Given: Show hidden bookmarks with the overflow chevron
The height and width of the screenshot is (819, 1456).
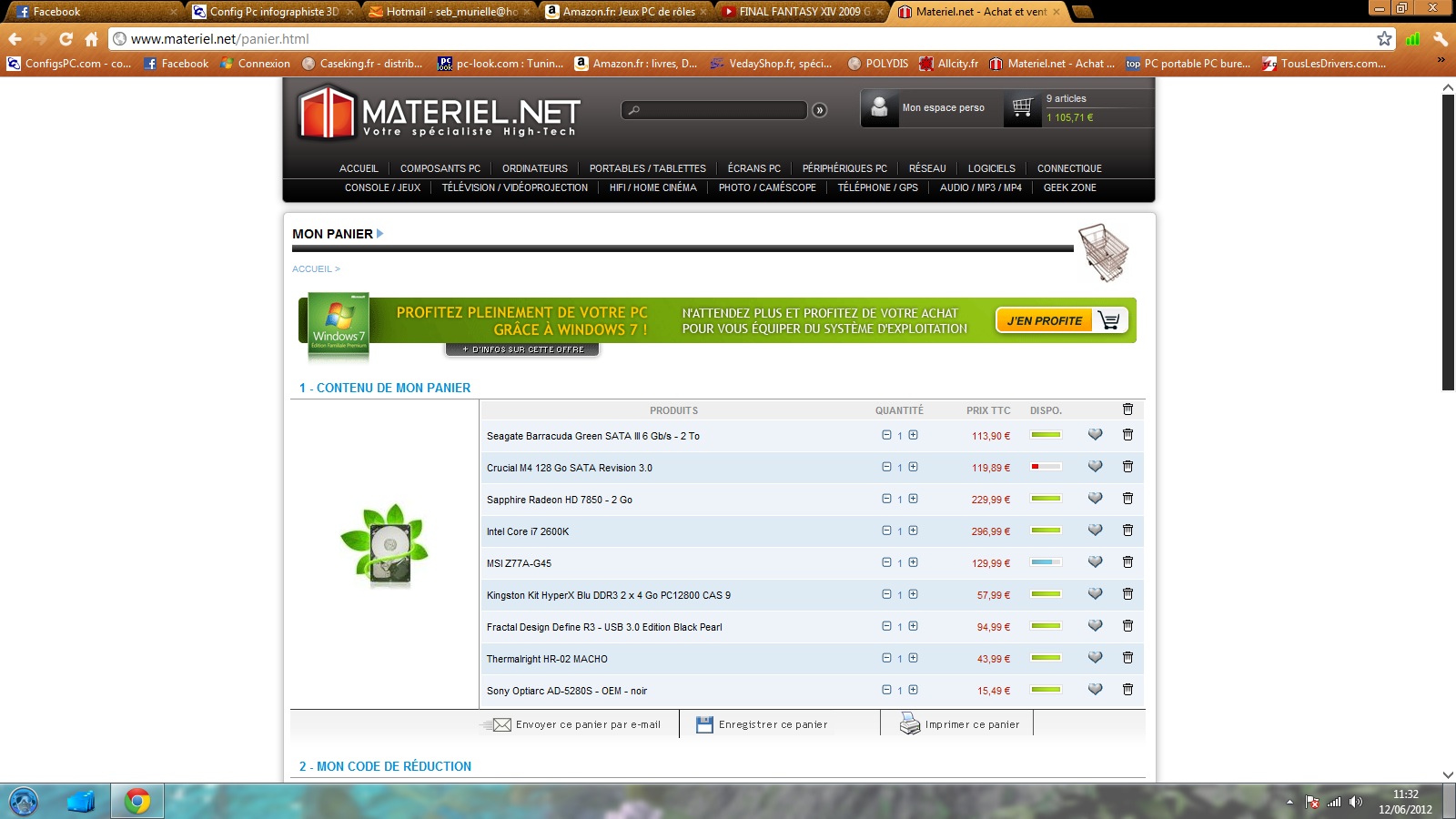Looking at the screenshot, I should tap(1441, 60).
